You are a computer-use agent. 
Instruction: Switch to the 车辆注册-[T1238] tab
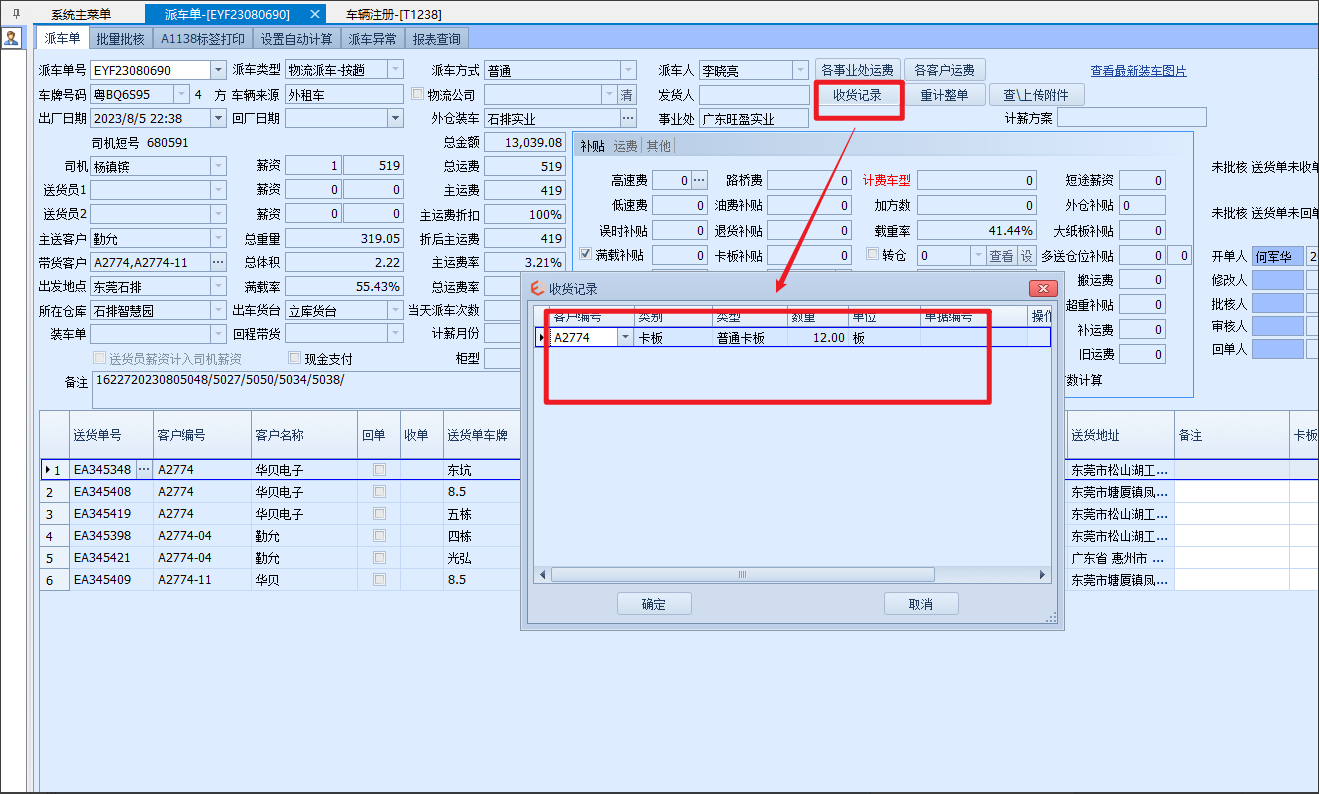[x=393, y=14]
